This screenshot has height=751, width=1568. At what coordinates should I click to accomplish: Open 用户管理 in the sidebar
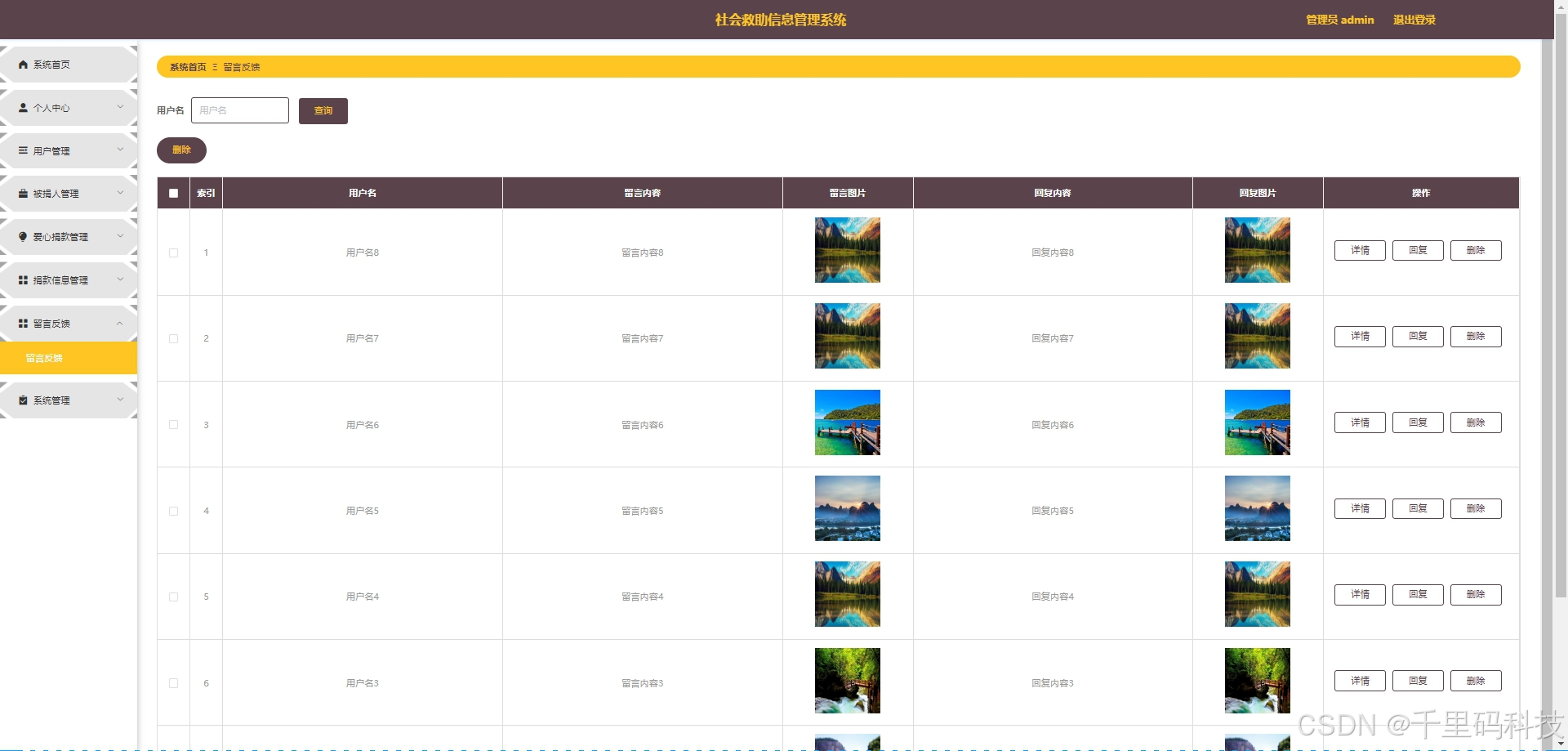pyautogui.click(x=69, y=150)
